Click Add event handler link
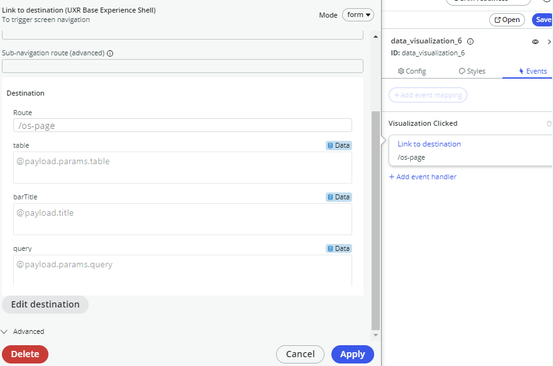 point(423,177)
